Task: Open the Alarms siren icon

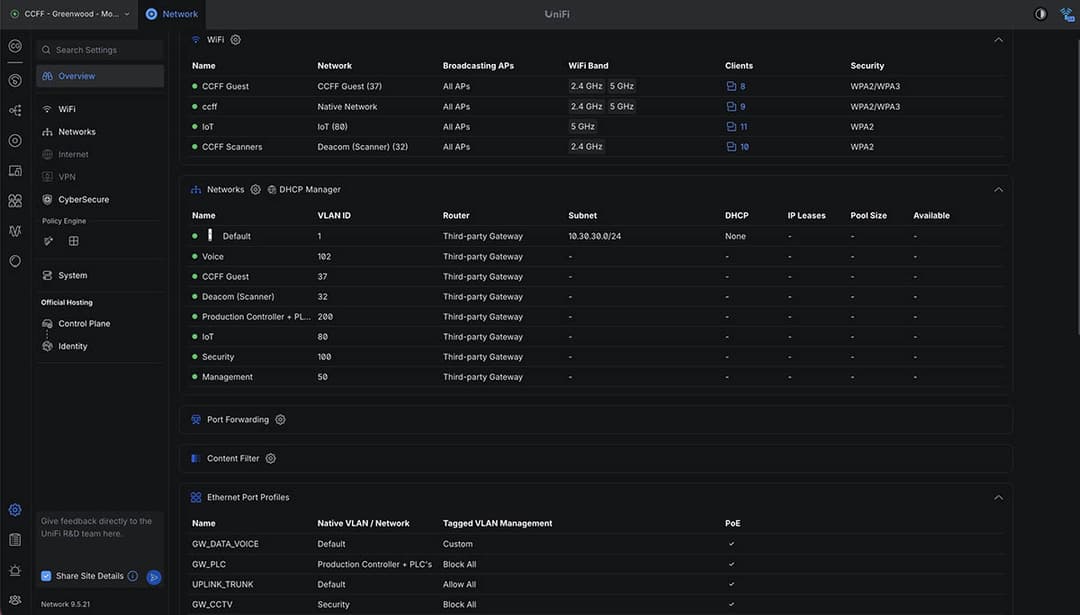Action: (x=14, y=570)
